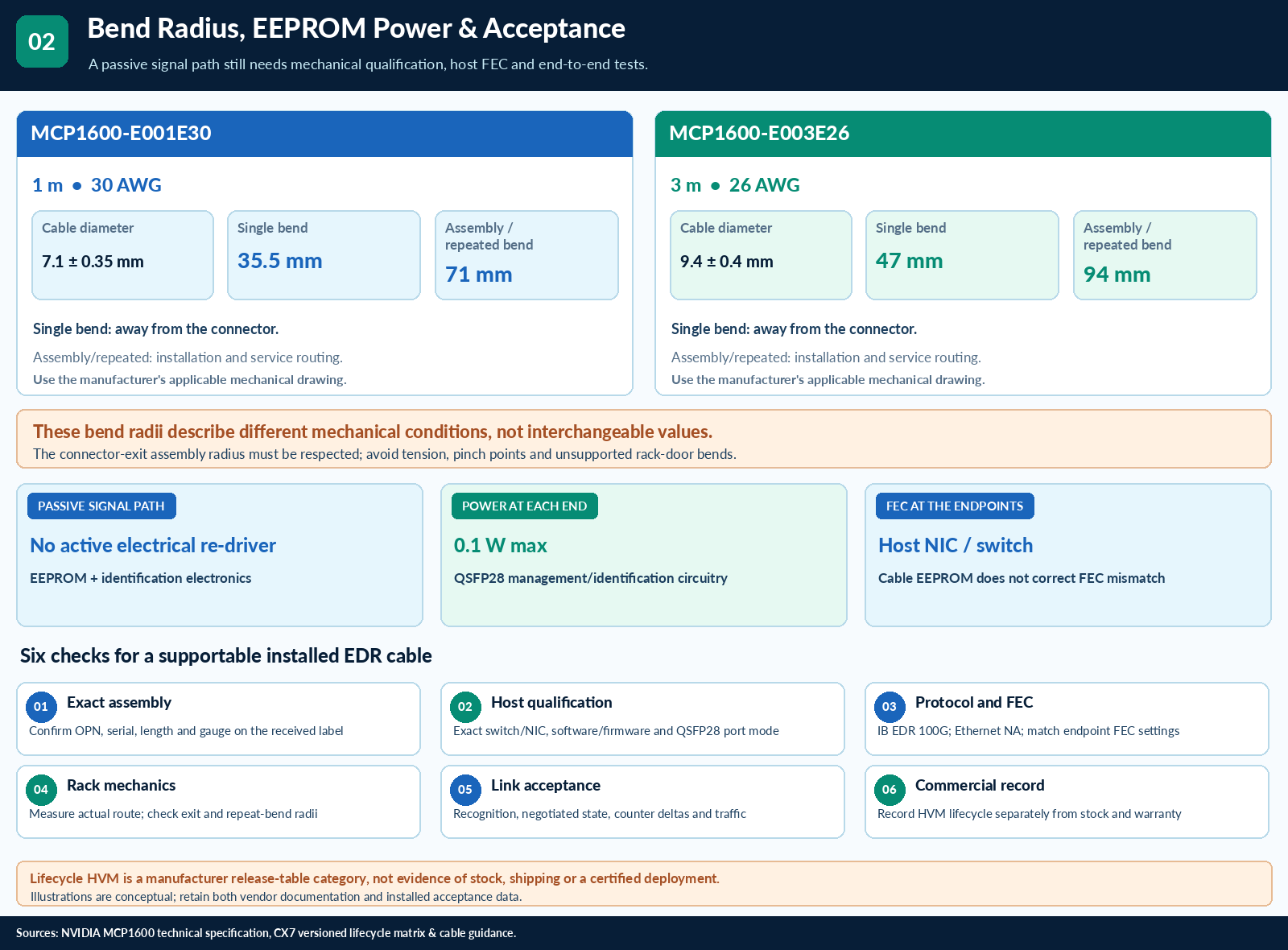The image size is (1288, 950).
Task: Click No active electrical re-driver heading
Action: point(153,546)
